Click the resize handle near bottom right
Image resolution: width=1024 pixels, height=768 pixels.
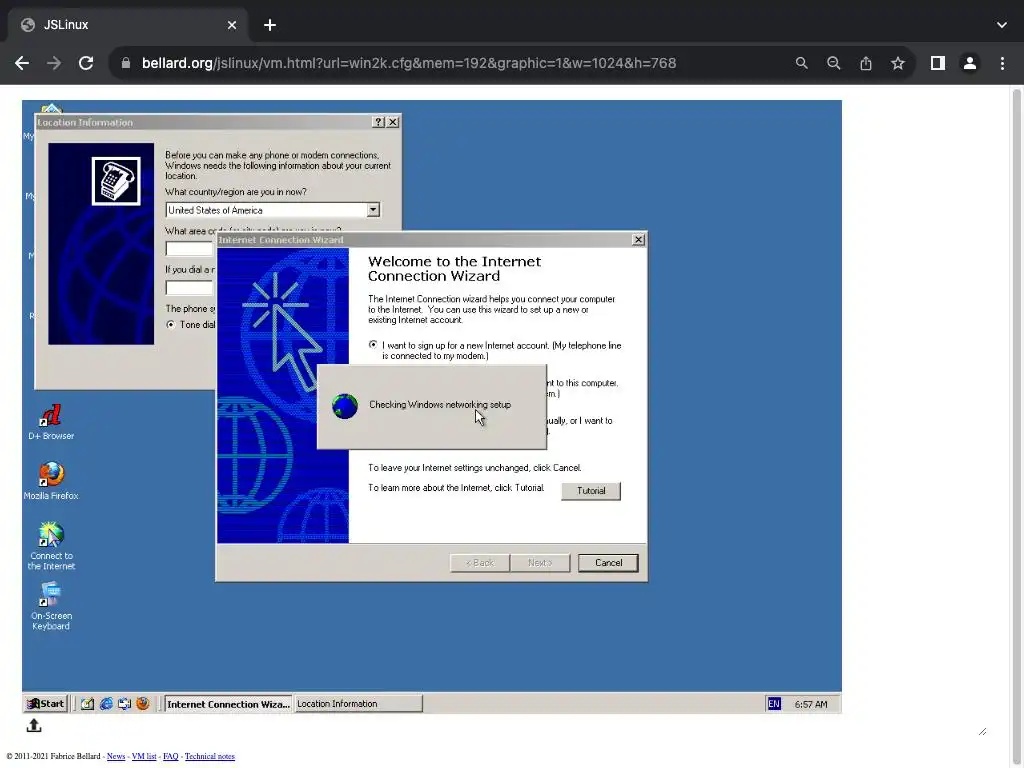pyautogui.click(x=982, y=731)
